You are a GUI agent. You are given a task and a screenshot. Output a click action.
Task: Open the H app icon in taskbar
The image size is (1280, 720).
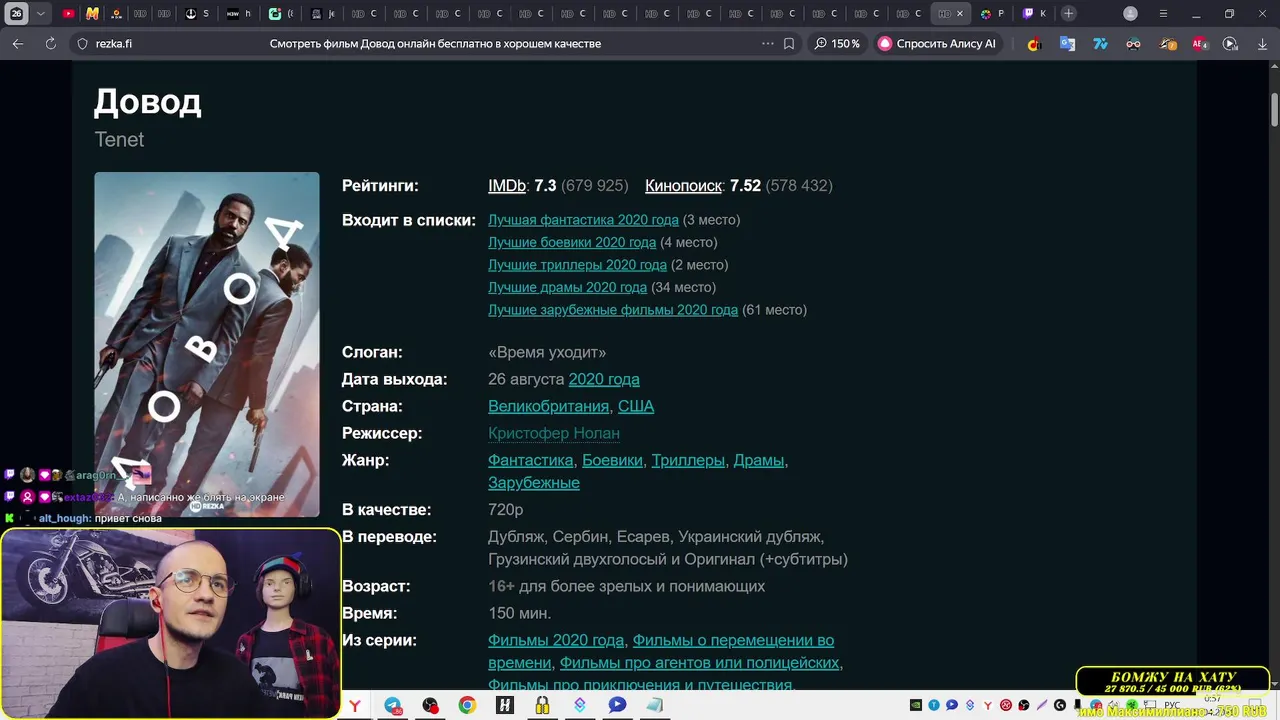(x=505, y=705)
